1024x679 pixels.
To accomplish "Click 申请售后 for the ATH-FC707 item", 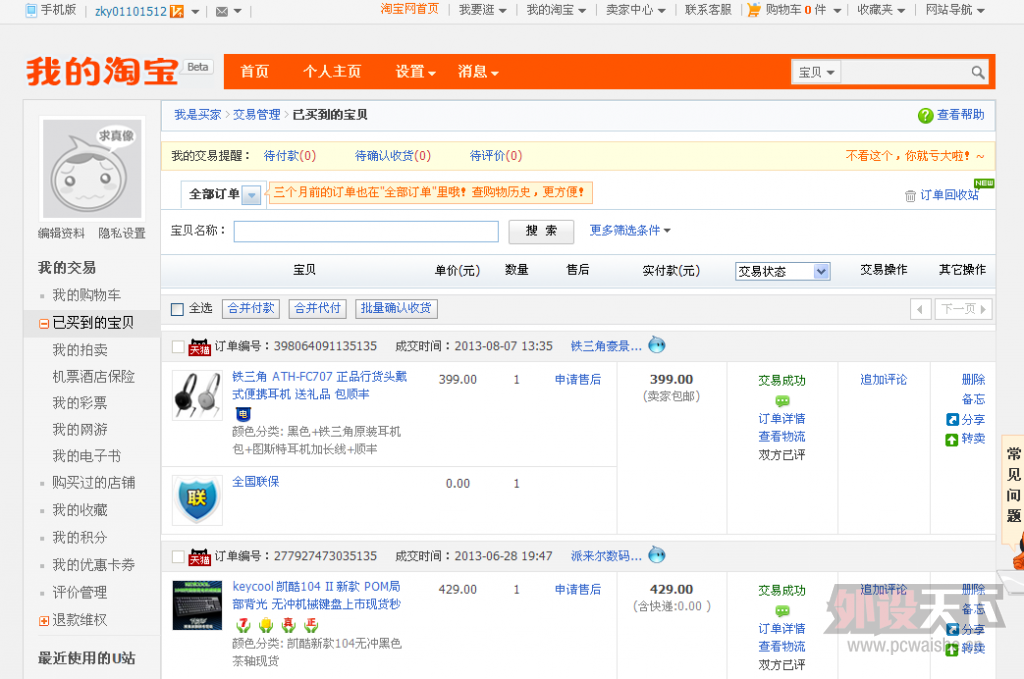I will pyautogui.click(x=578, y=380).
